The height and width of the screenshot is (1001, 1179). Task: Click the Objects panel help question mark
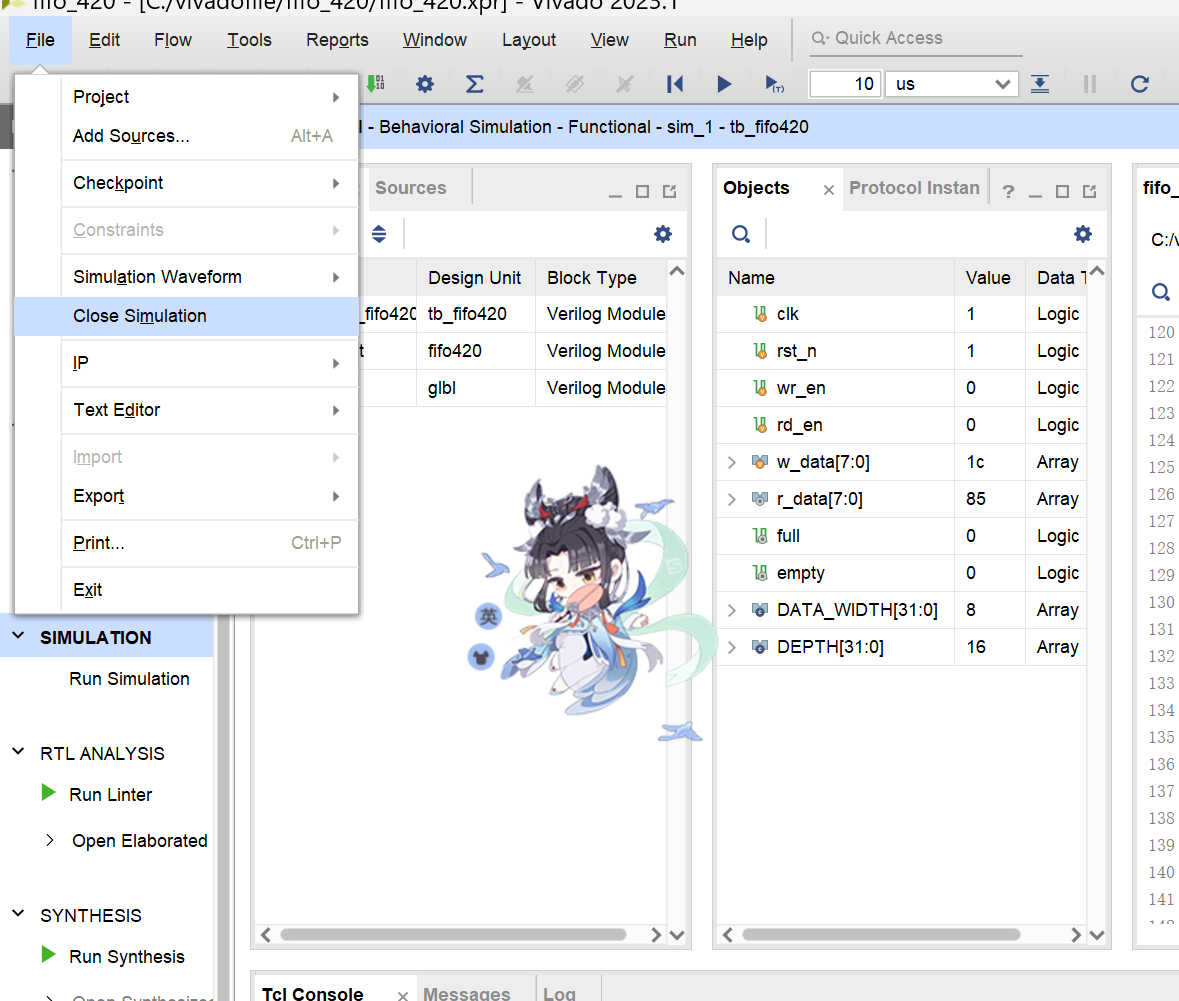[x=1008, y=192]
